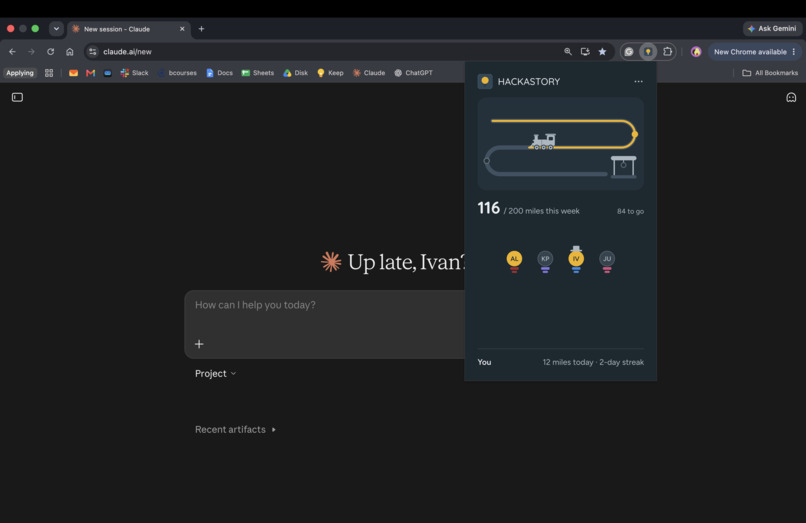Open the ChatGPT bookmark
The width and height of the screenshot is (806, 523).
[x=413, y=73]
